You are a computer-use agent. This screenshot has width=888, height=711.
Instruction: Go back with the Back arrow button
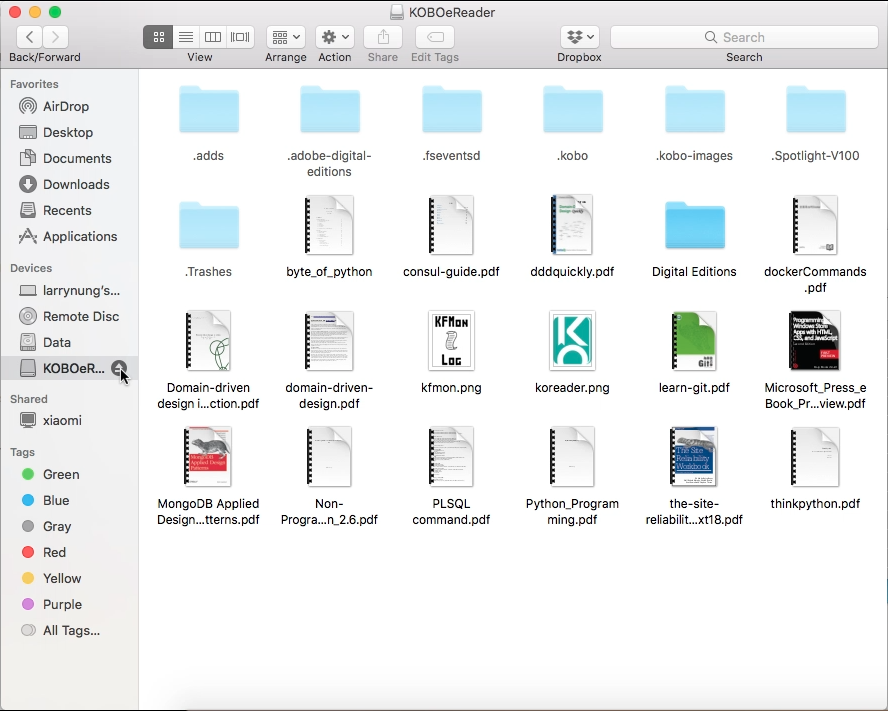pyautogui.click(x=29, y=37)
